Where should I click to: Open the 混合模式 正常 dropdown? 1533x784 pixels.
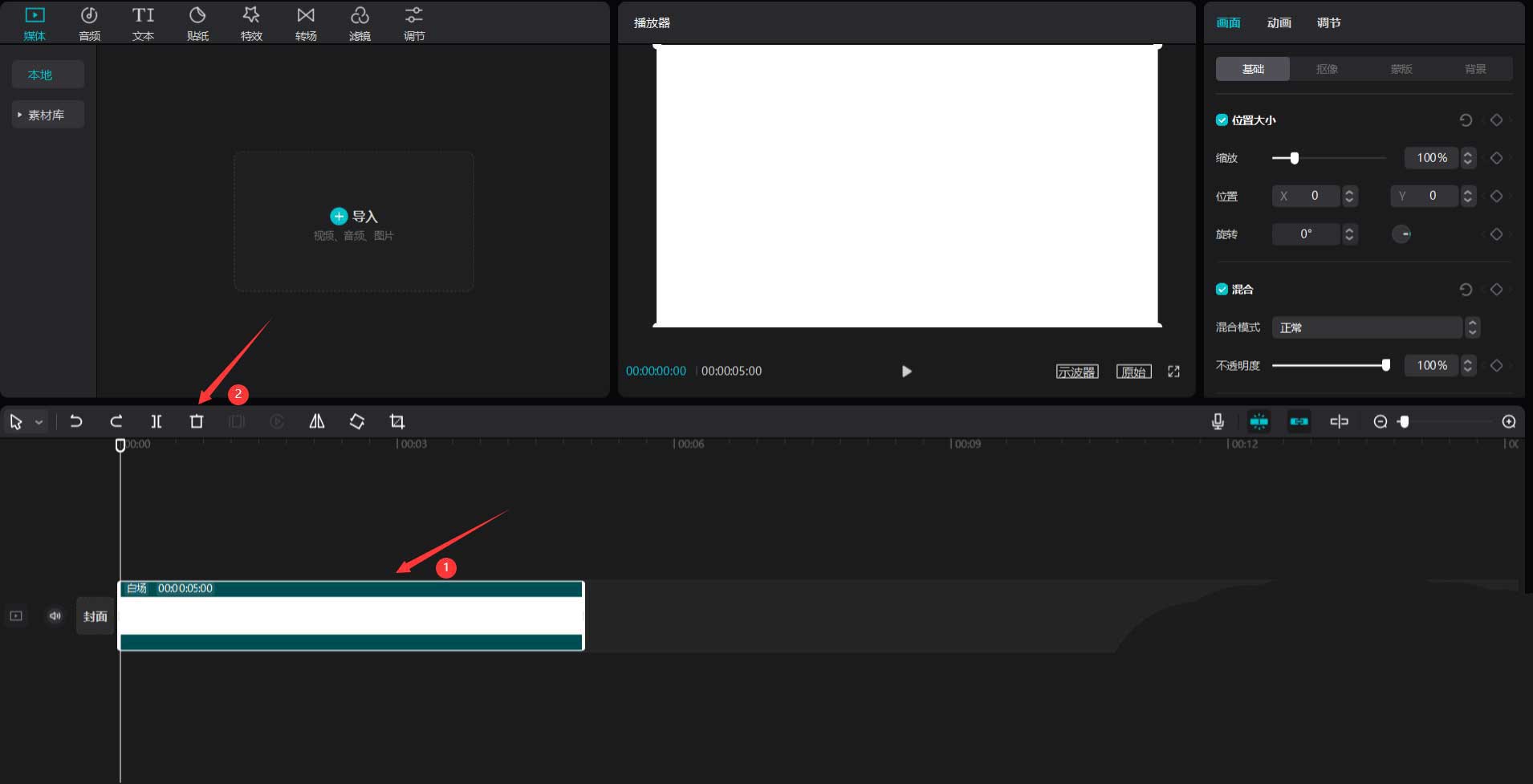[1375, 327]
